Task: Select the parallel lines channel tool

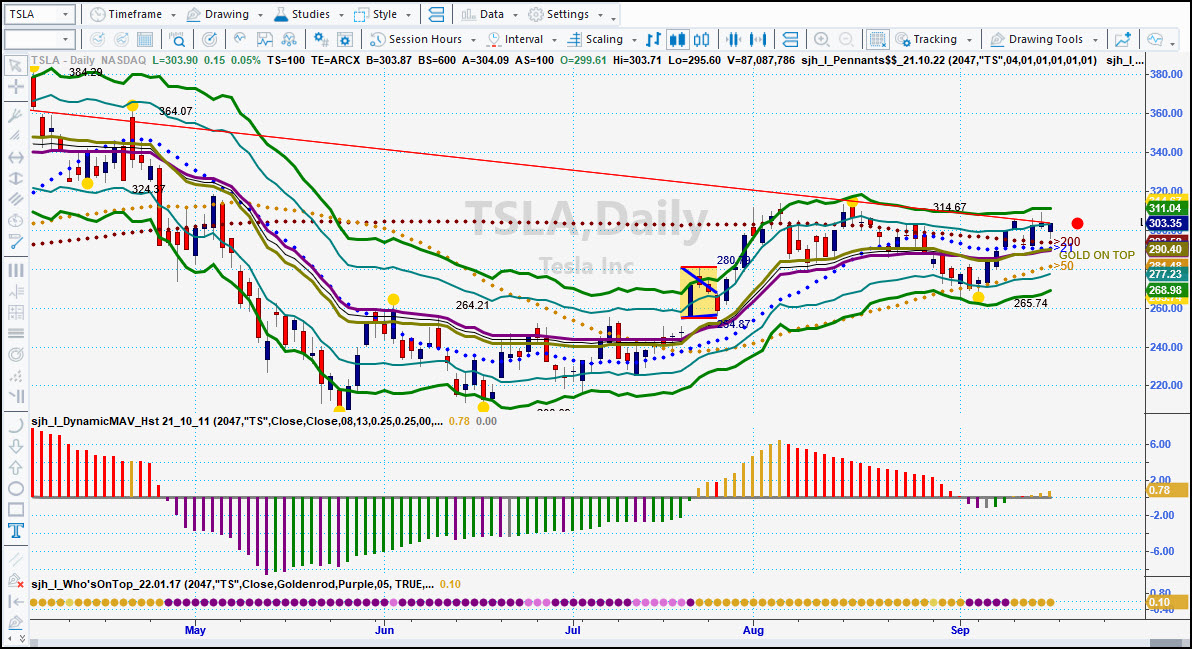Action: click(14, 200)
